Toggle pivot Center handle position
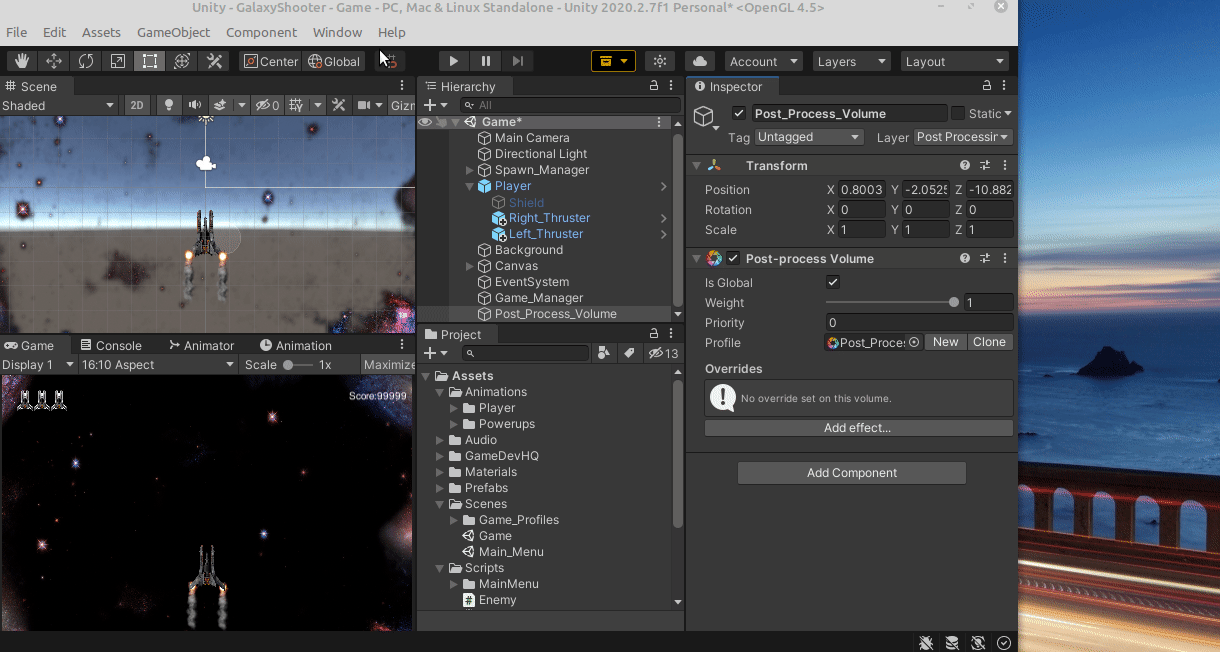Viewport: 1220px width, 652px height. coord(270,61)
